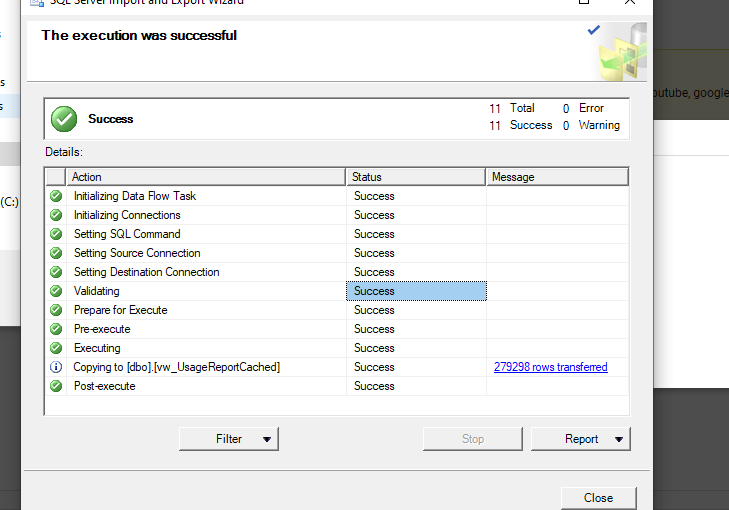Click the green check icon for Post-execute

[56, 386]
